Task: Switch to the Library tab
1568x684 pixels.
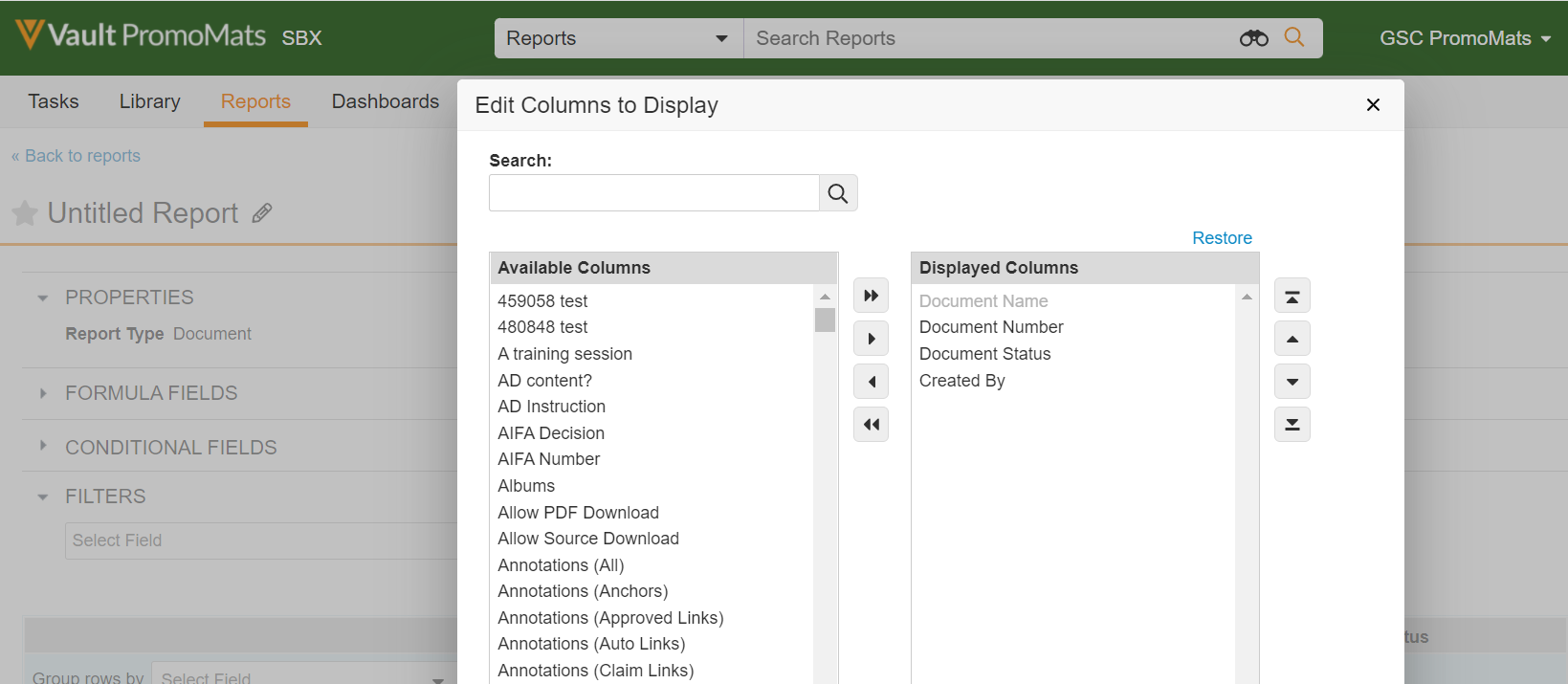Action: point(149,101)
